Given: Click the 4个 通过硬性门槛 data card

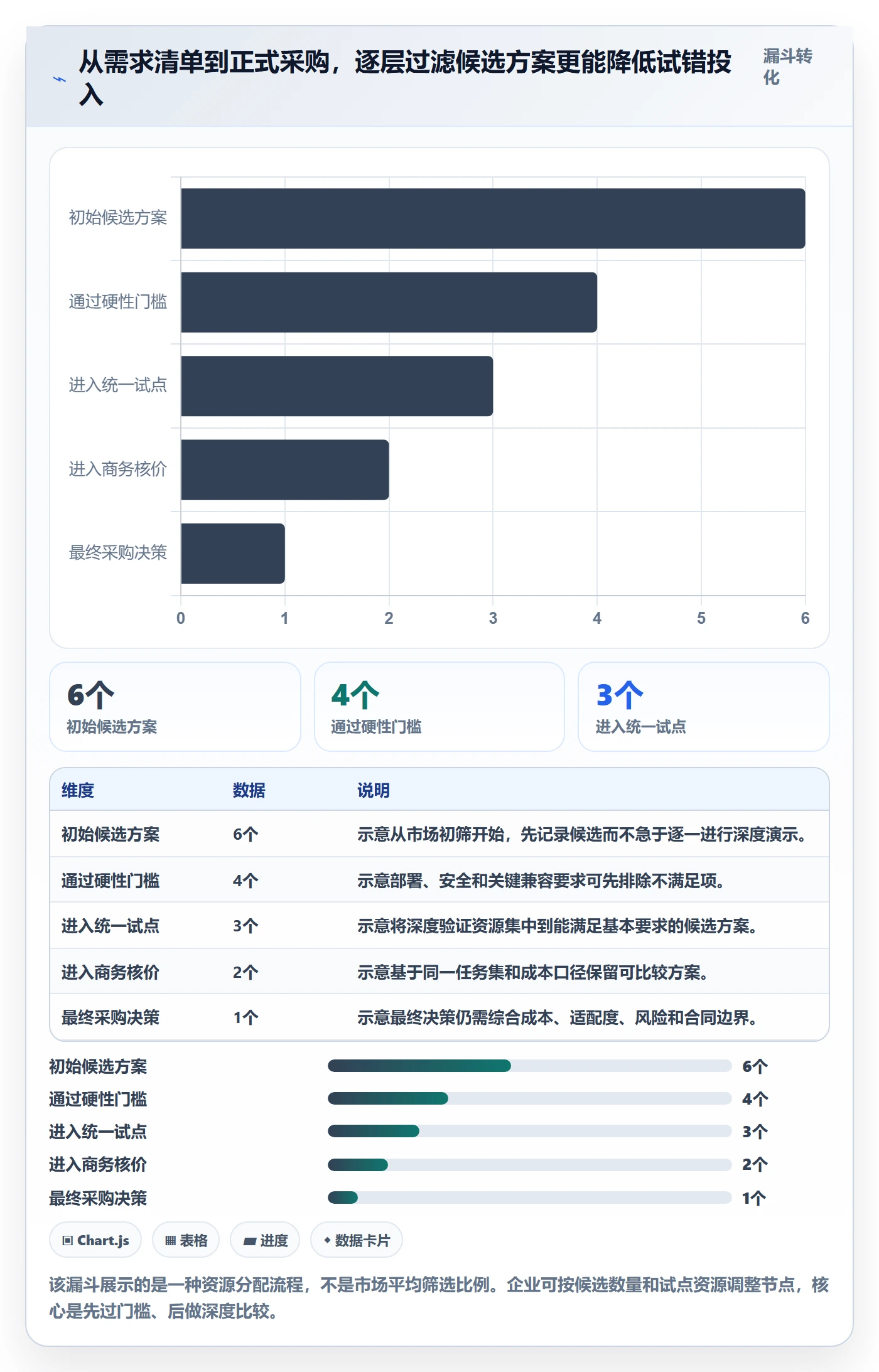Looking at the screenshot, I should (439, 707).
